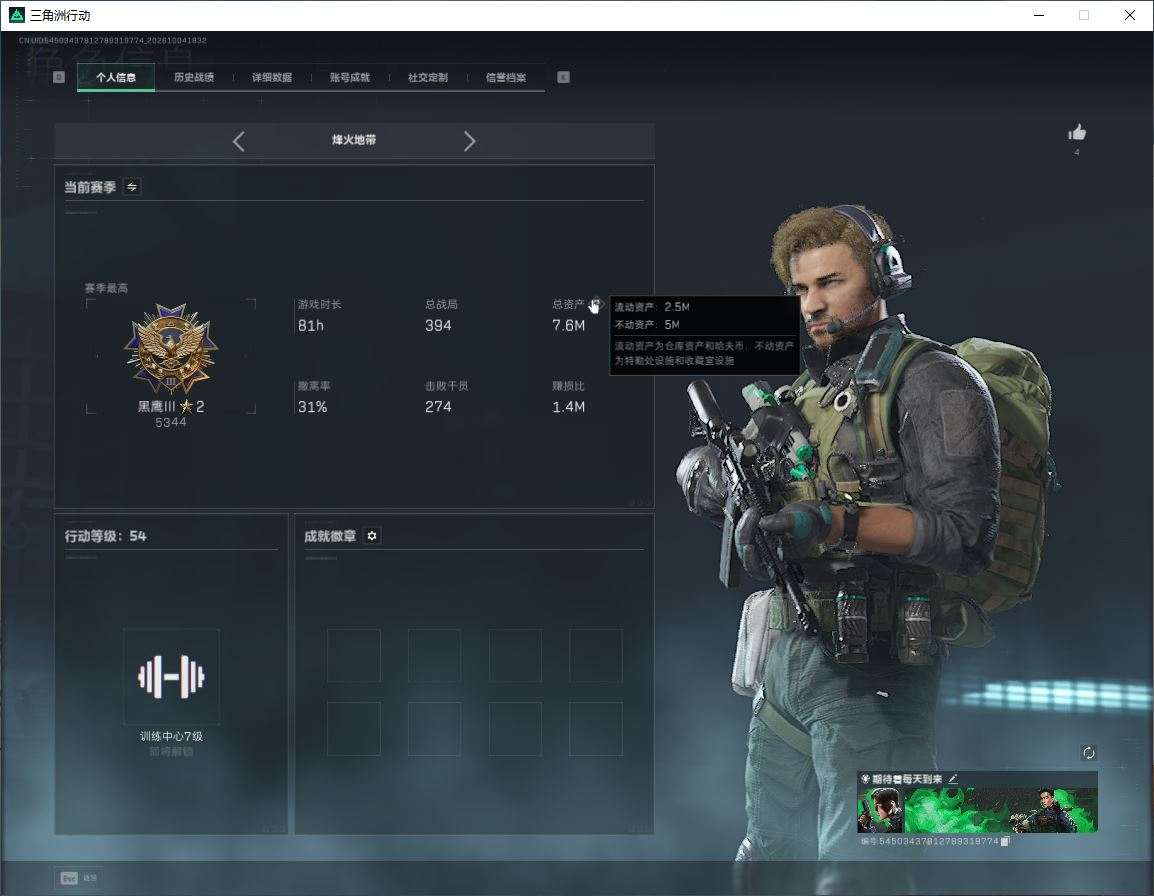Give a thumbs-up like to this profile
1154x896 pixels.
(1077, 133)
